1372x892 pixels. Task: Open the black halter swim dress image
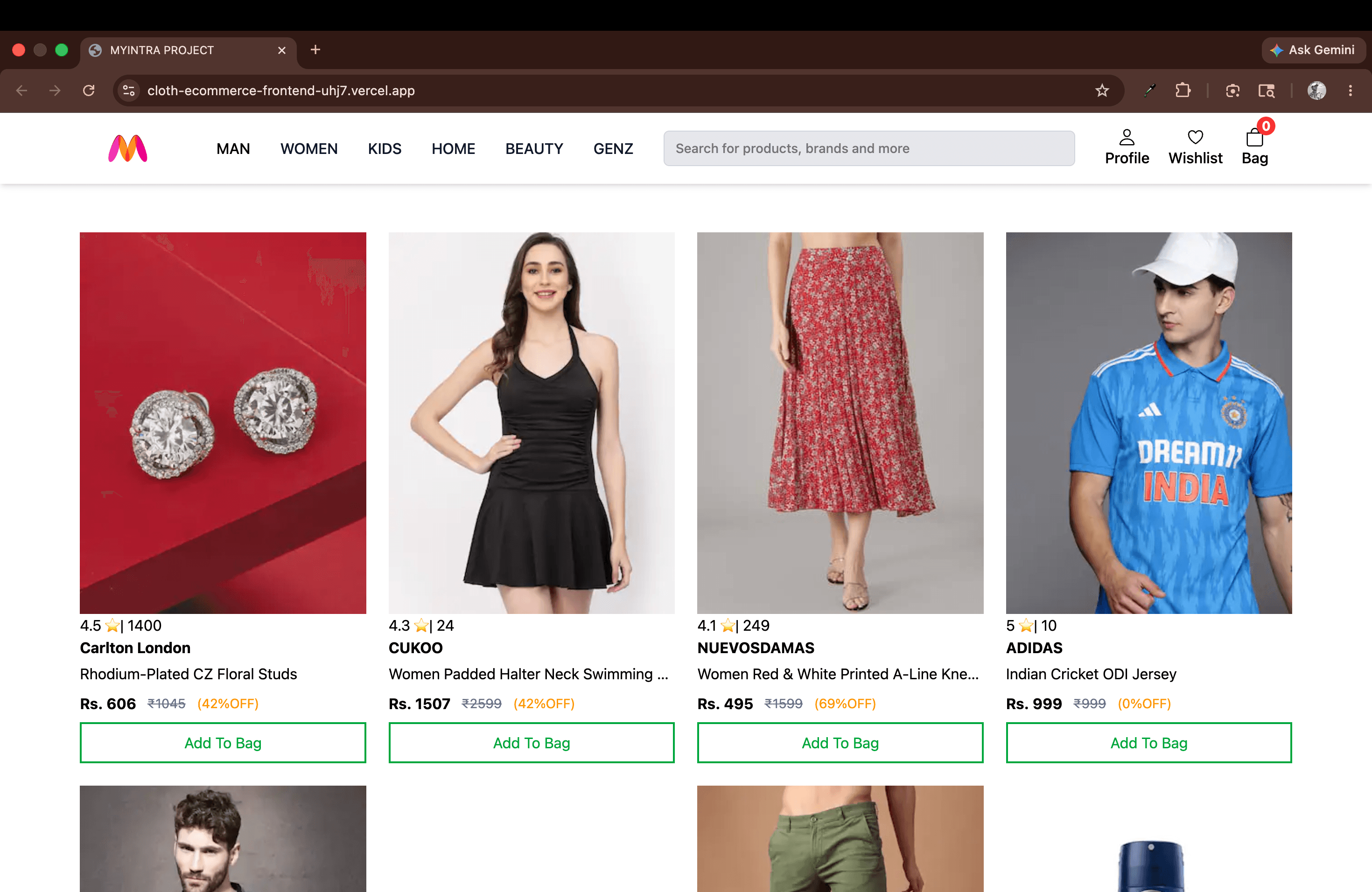coord(531,422)
